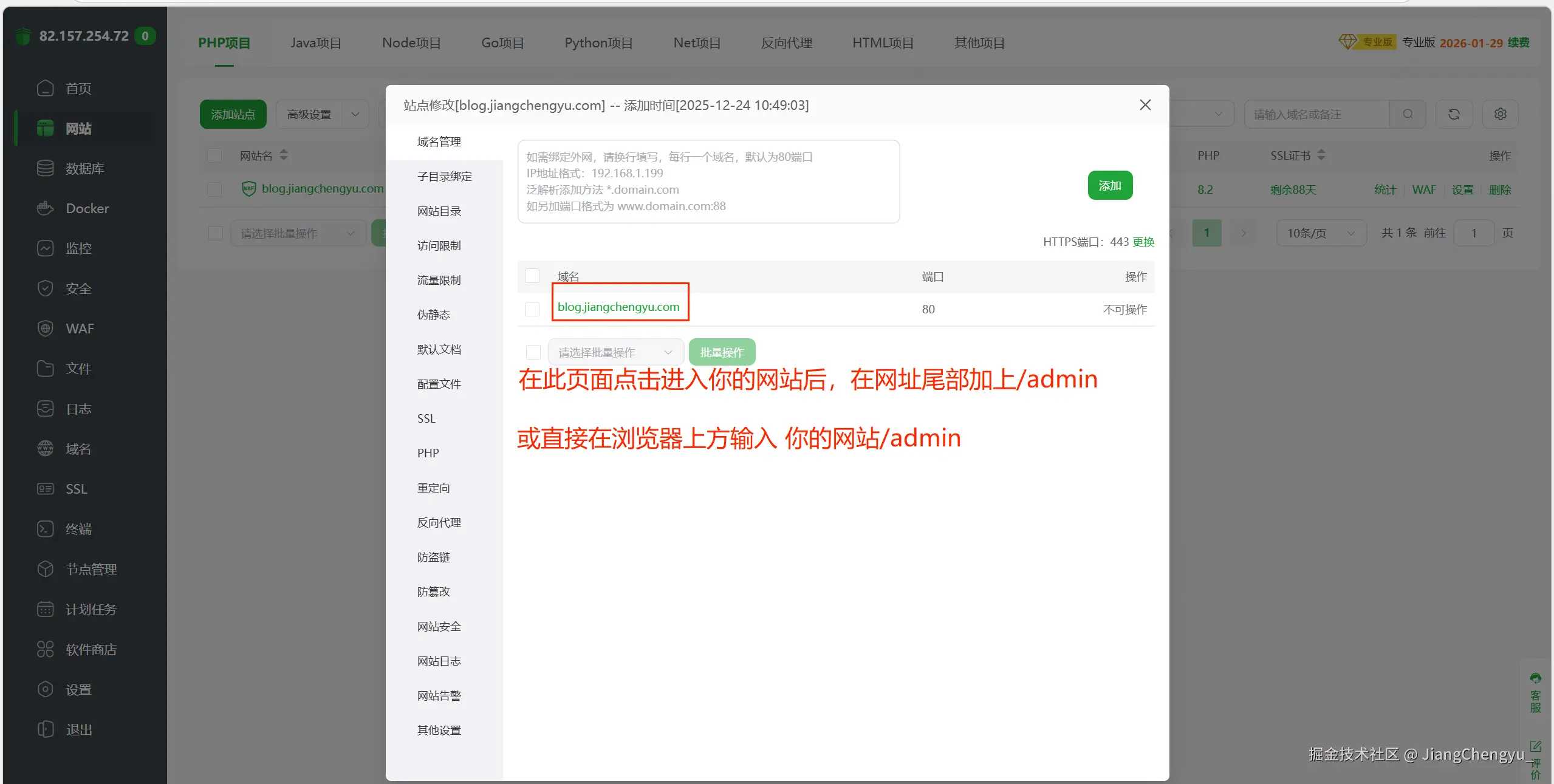This screenshot has width=1554, height=784.
Task: Open the SSL menu item in dialog
Action: (x=426, y=418)
